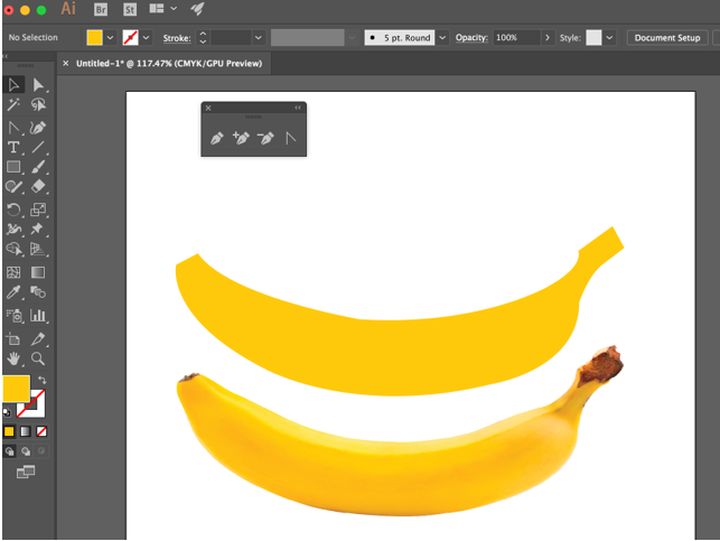Enable Draw Normal mode
720x541 pixels.
click(9, 451)
